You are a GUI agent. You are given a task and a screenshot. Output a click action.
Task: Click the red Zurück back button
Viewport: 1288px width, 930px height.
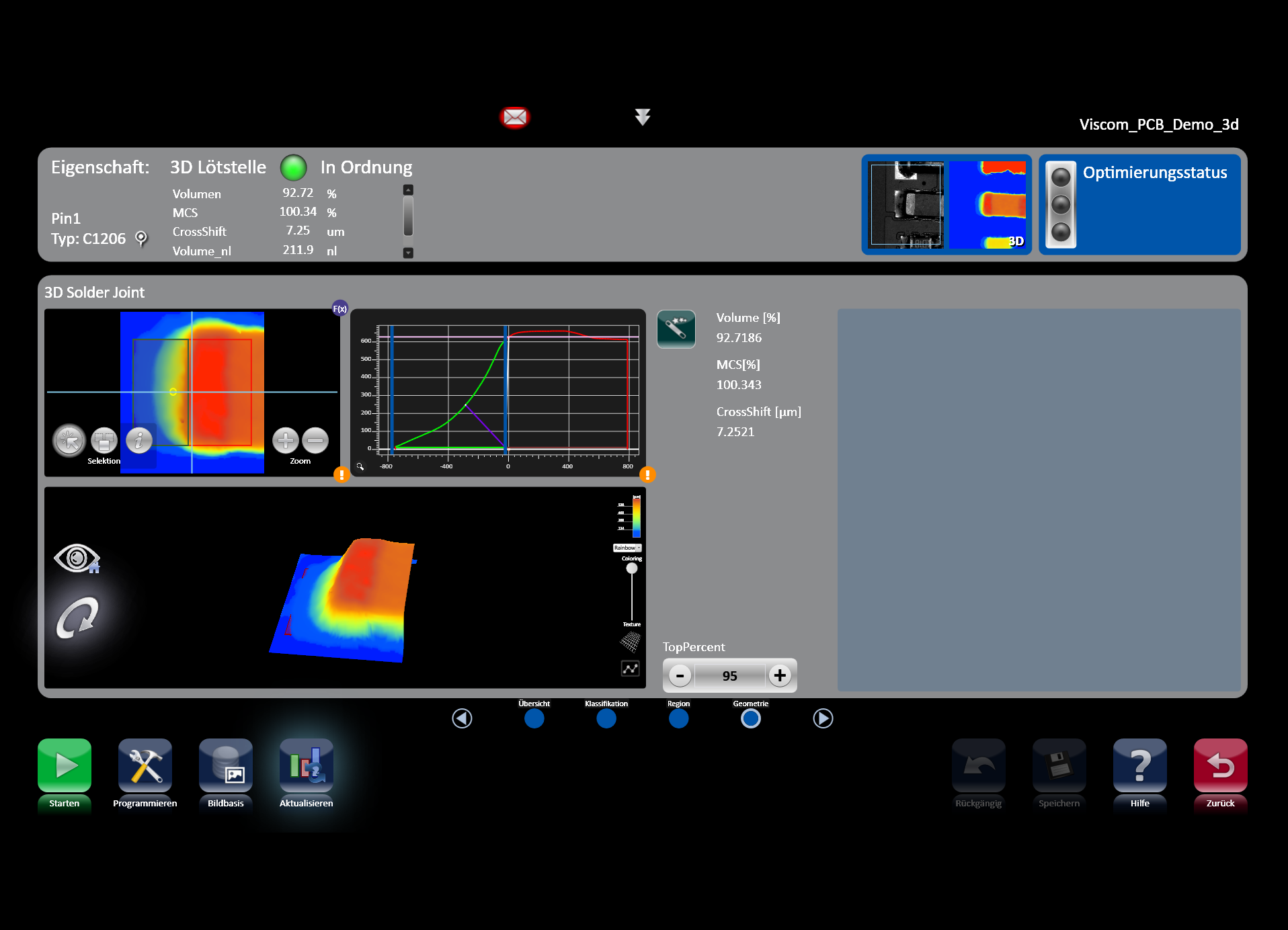1220,766
